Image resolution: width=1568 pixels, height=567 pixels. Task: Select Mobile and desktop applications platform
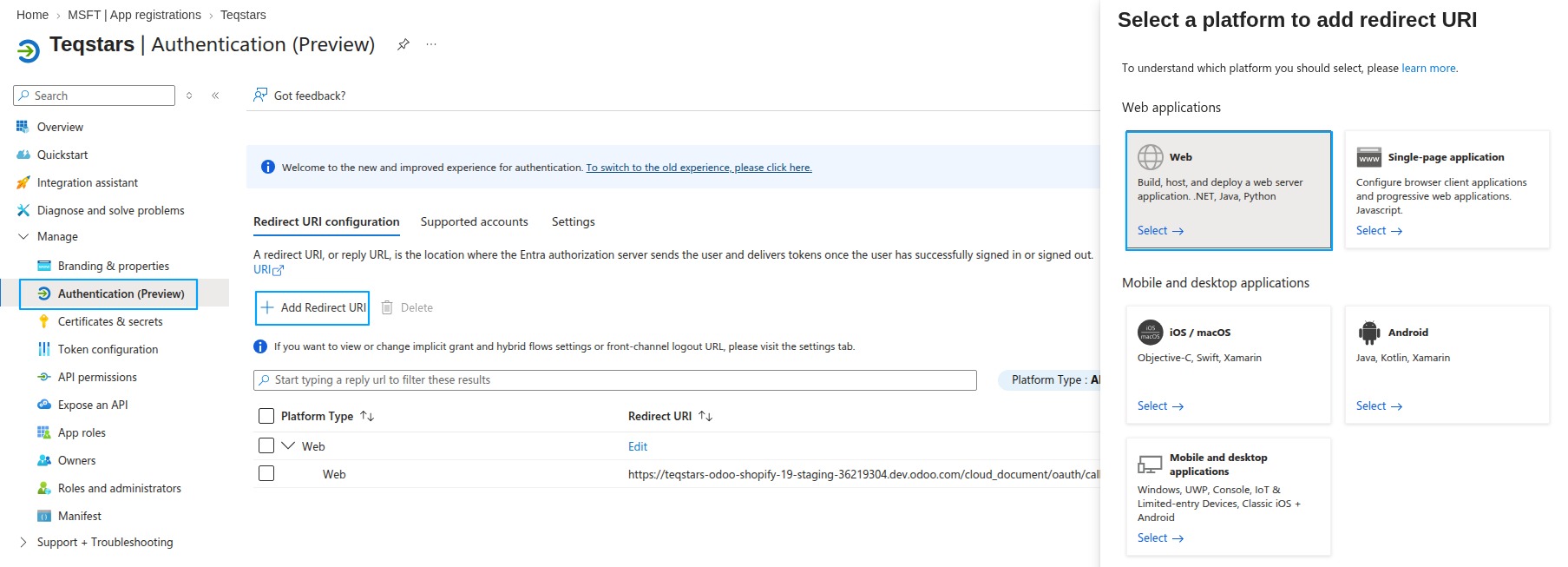[1160, 537]
